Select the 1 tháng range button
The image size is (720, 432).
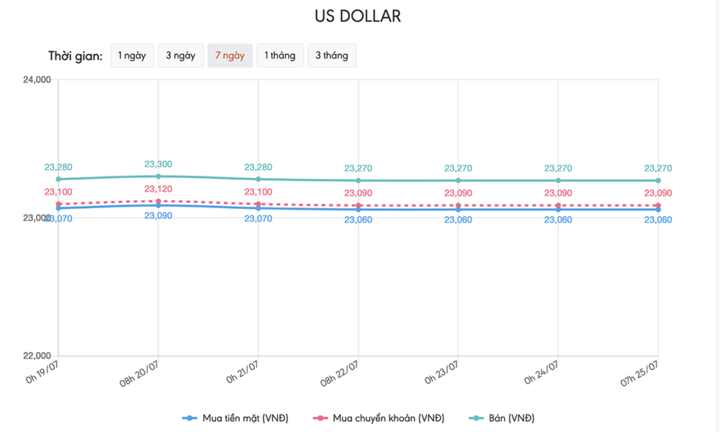coord(280,56)
